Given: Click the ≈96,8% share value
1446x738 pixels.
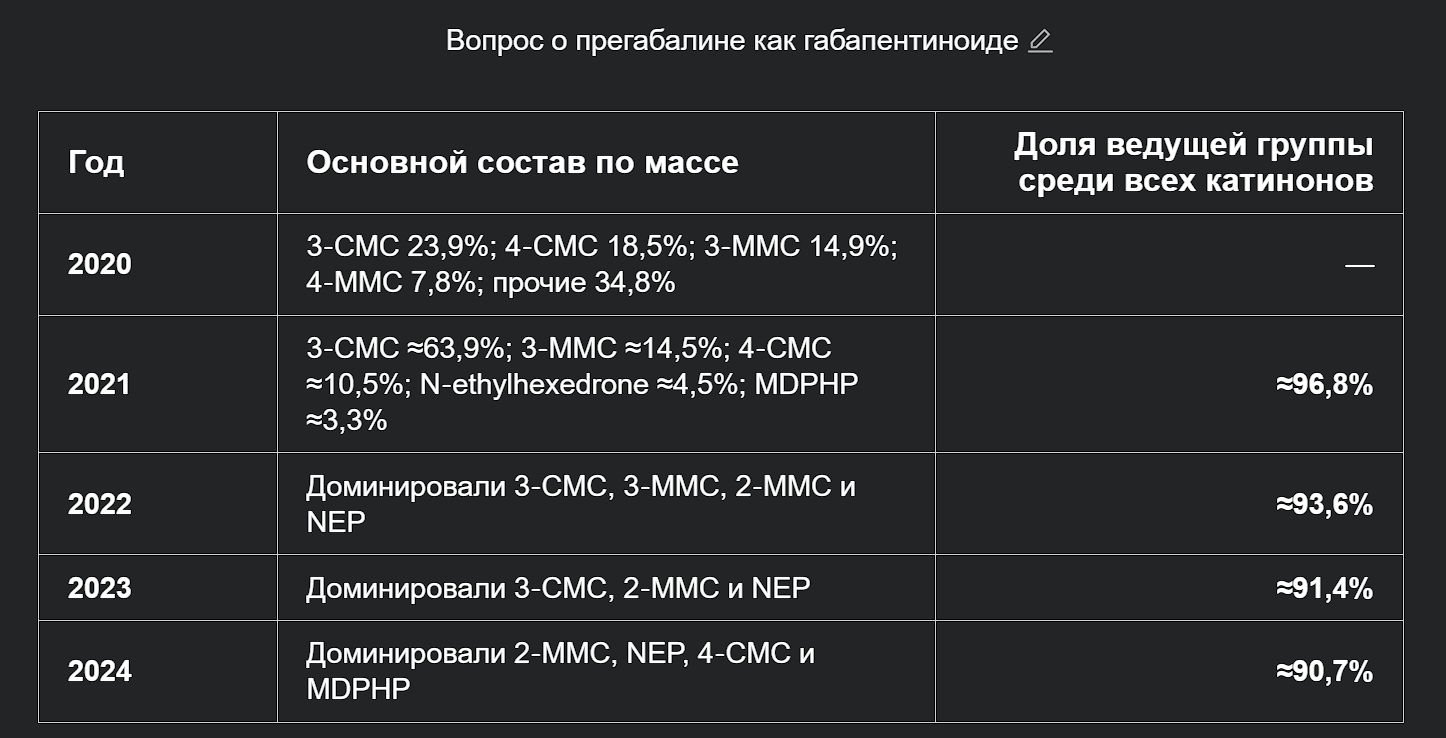Looking at the screenshot, I should point(1324,384).
